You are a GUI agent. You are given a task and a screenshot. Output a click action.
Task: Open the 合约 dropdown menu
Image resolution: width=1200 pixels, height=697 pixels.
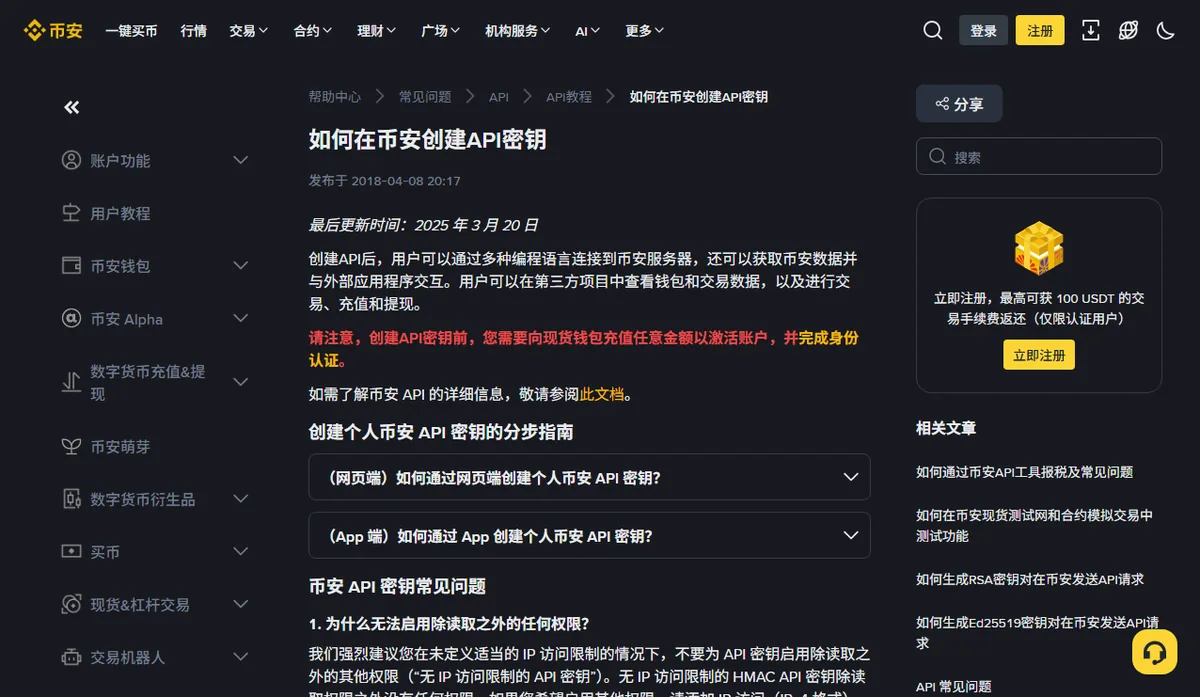tap(313, 31)
